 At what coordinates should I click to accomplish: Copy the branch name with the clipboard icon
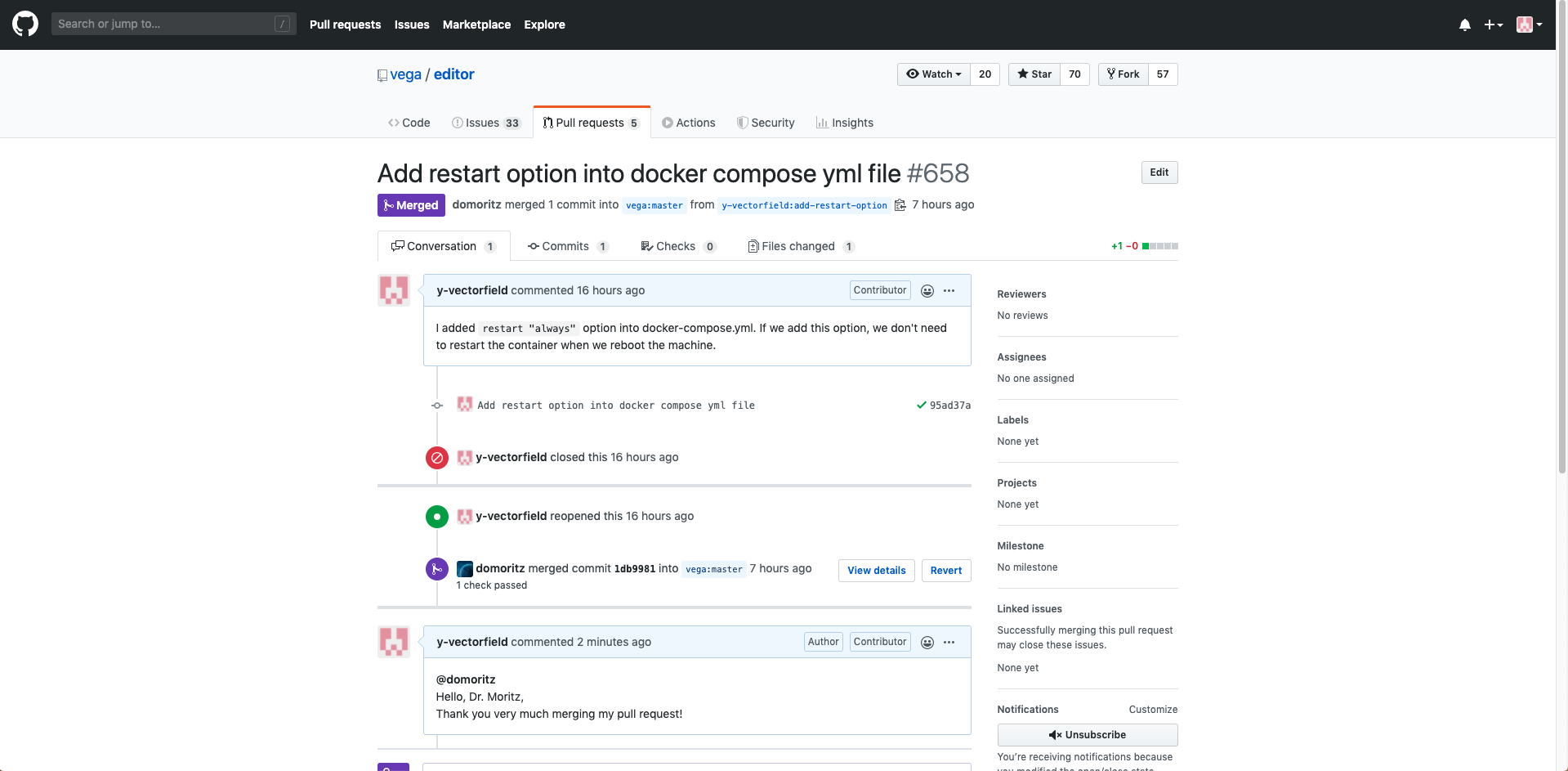point(900,205)
